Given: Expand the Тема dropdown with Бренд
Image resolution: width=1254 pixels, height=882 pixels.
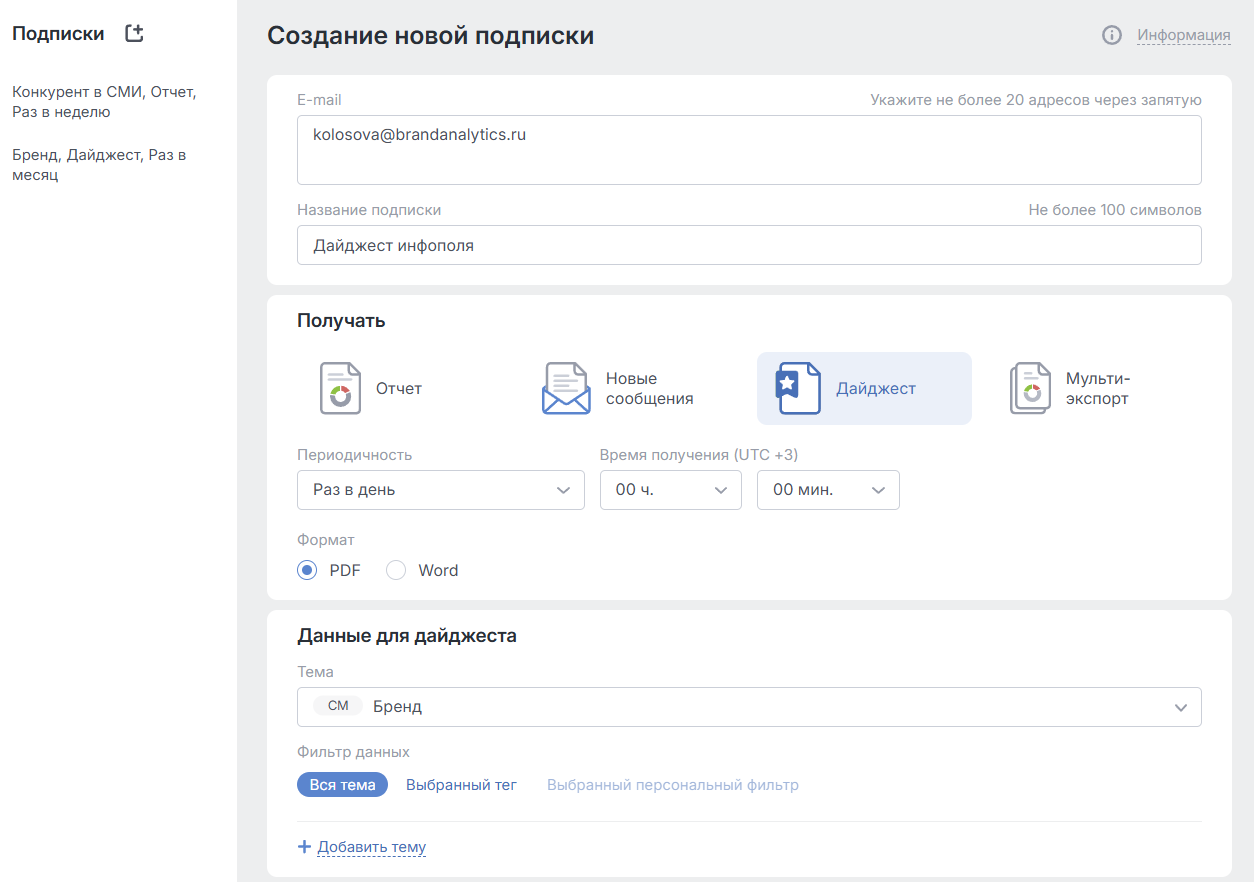Looking at the screenshot, I should coord(749,706).
